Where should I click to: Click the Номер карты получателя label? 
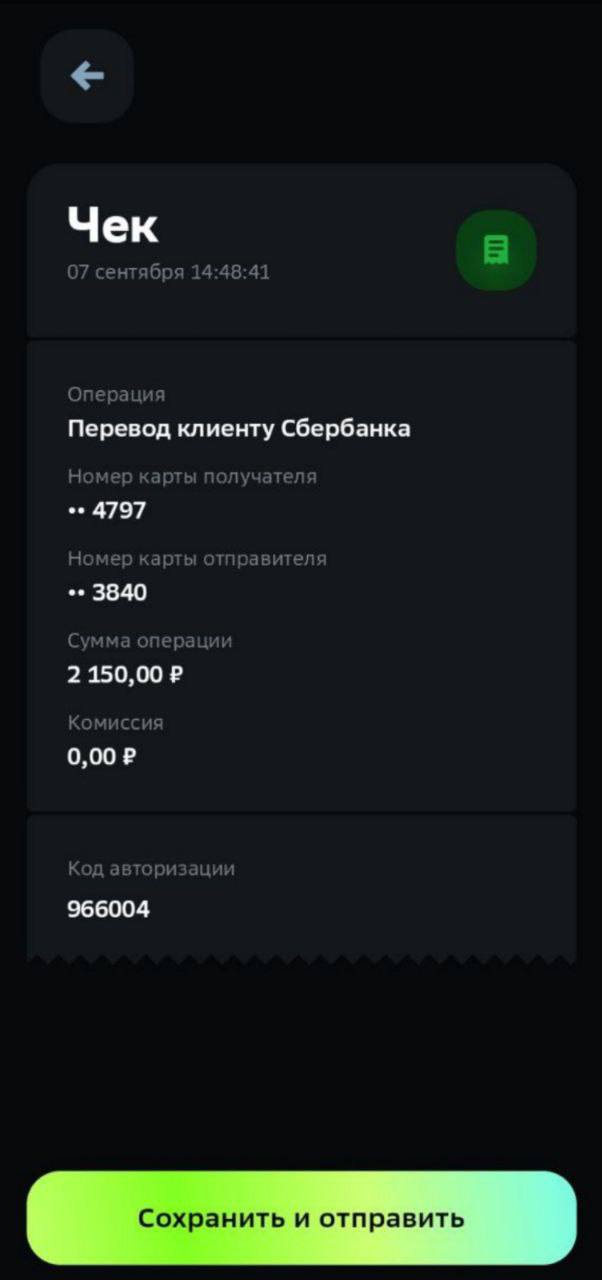pos(192,476)
